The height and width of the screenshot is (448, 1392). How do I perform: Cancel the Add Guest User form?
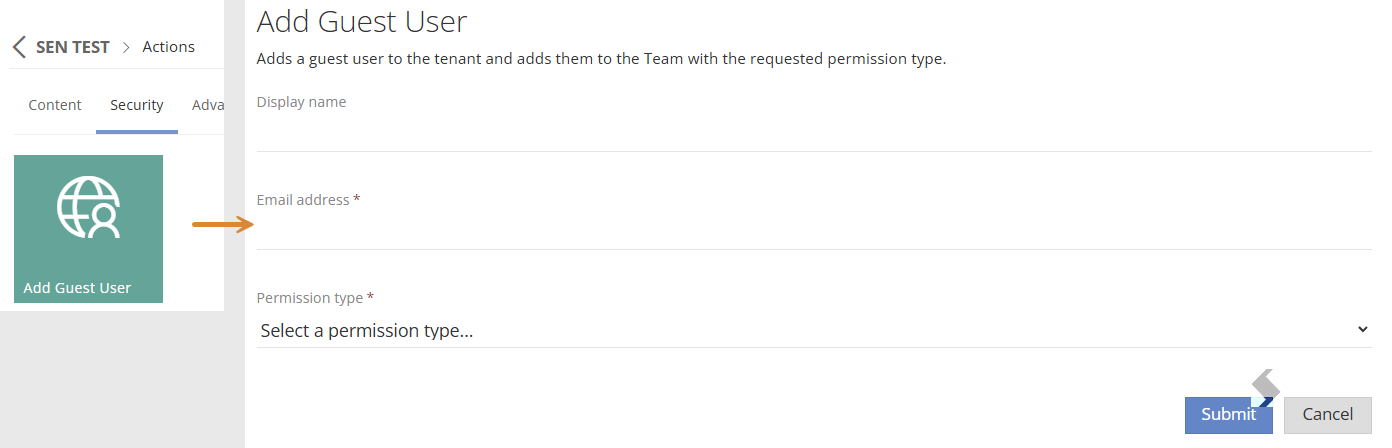click(1328, 415)
